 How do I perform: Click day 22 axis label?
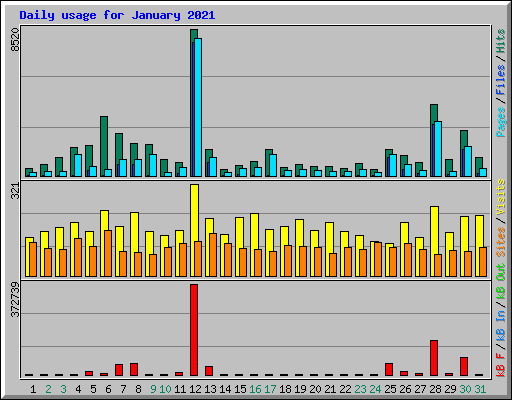point(345,389)
